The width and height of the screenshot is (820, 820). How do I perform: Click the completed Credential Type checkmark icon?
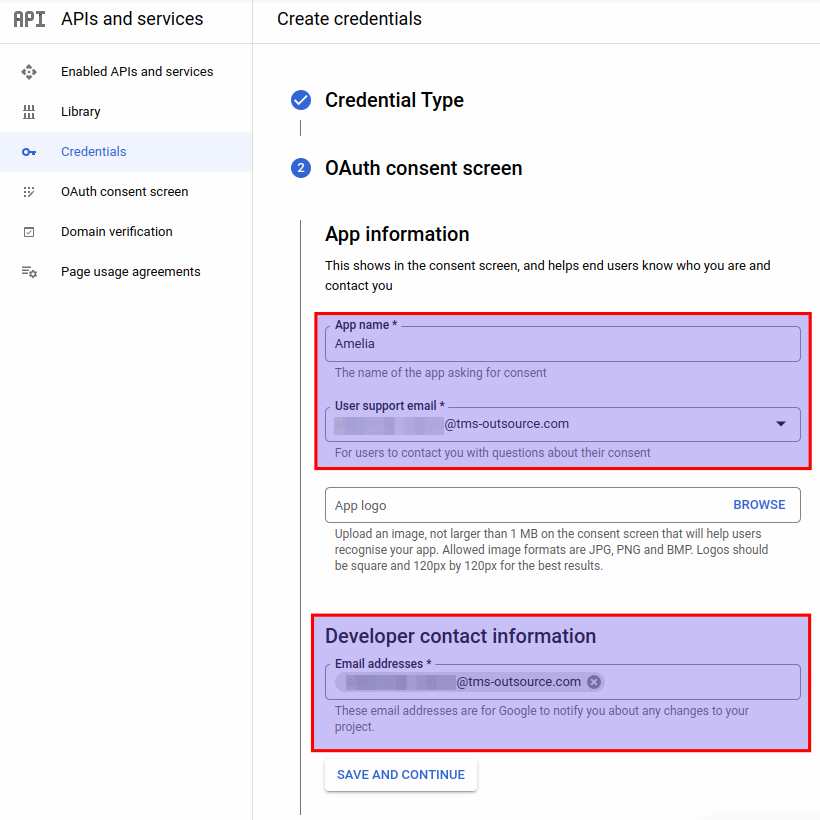point(301,100)
